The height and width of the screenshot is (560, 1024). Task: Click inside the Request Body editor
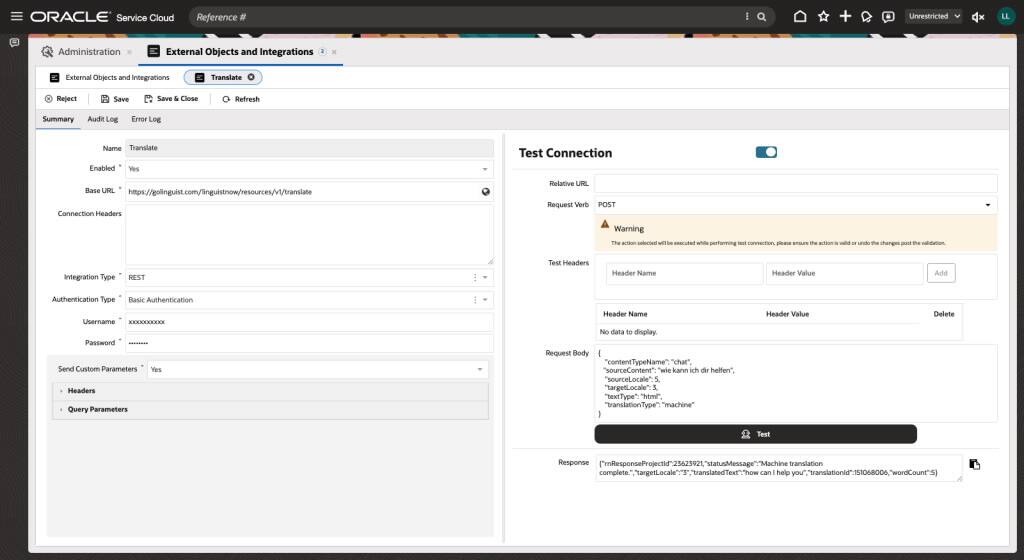point(795,383)
